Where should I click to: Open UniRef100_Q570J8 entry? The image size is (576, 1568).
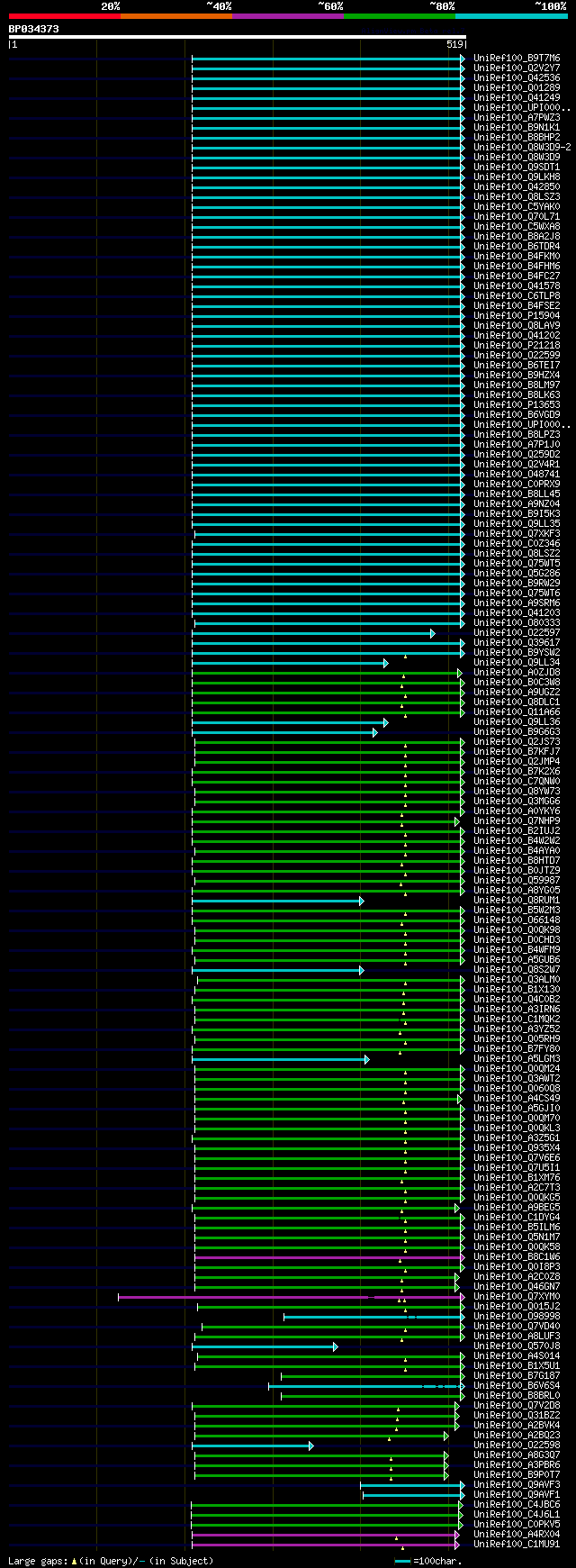[517, 1346]
